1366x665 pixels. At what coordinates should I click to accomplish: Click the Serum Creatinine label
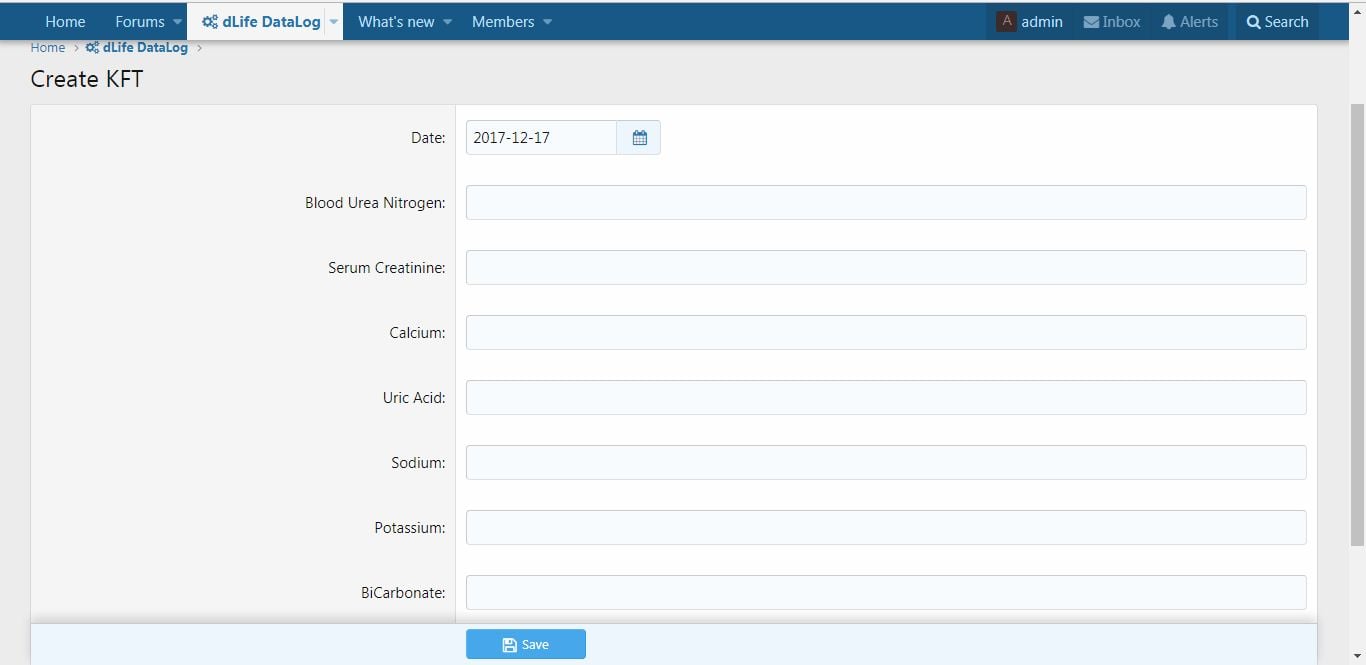click(x=387, y=268)
